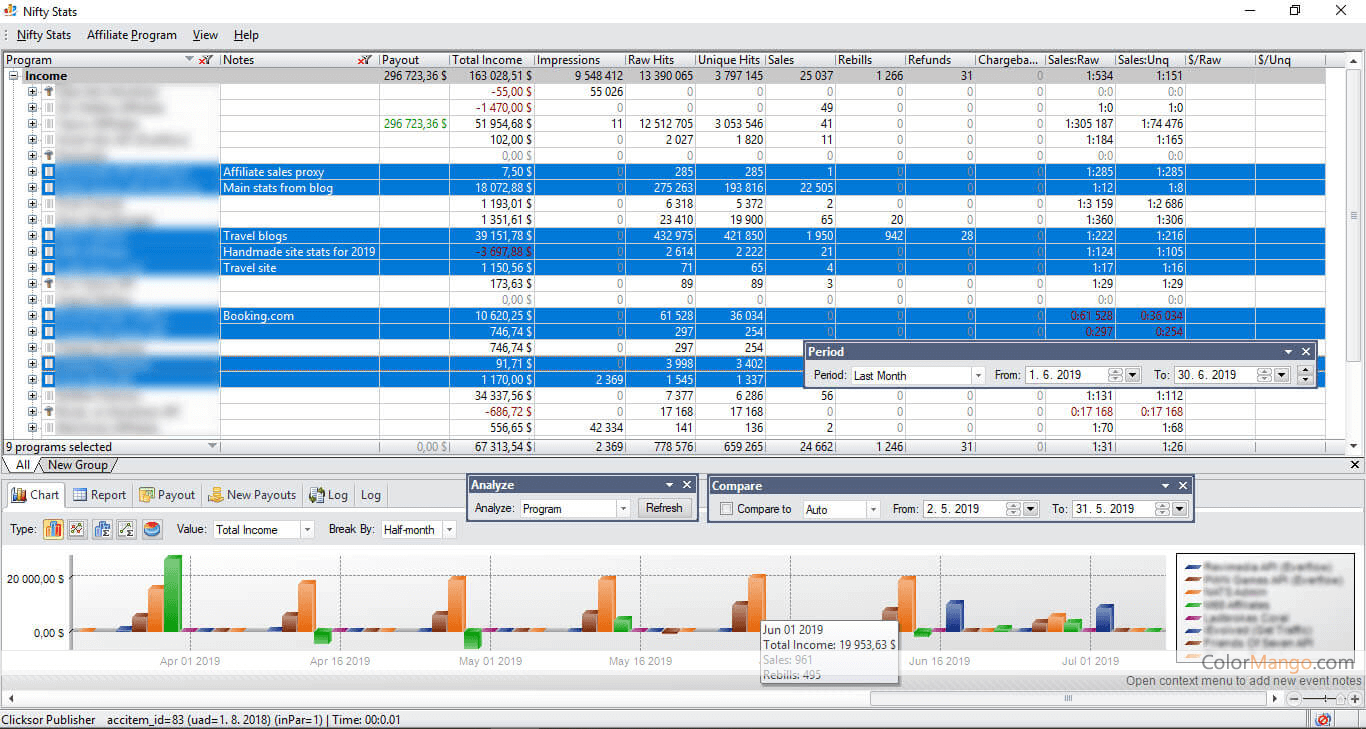
Task: Switch to the line chart type icon
Action: pos(76,529)
